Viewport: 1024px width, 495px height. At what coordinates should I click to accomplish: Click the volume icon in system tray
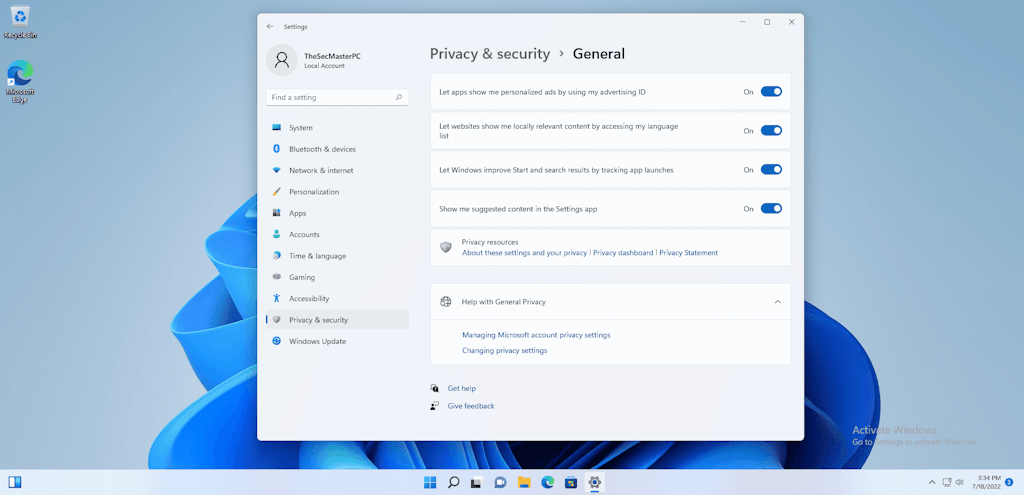pos(959,483)
